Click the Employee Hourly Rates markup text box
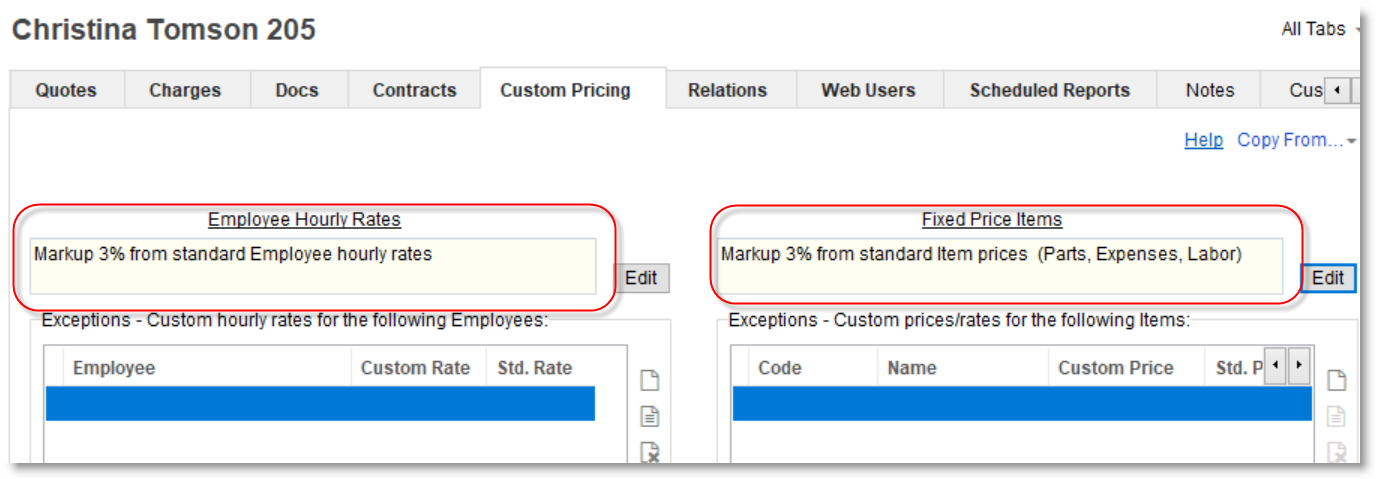This screenshot has width=1376, height=479. point(313,266)
